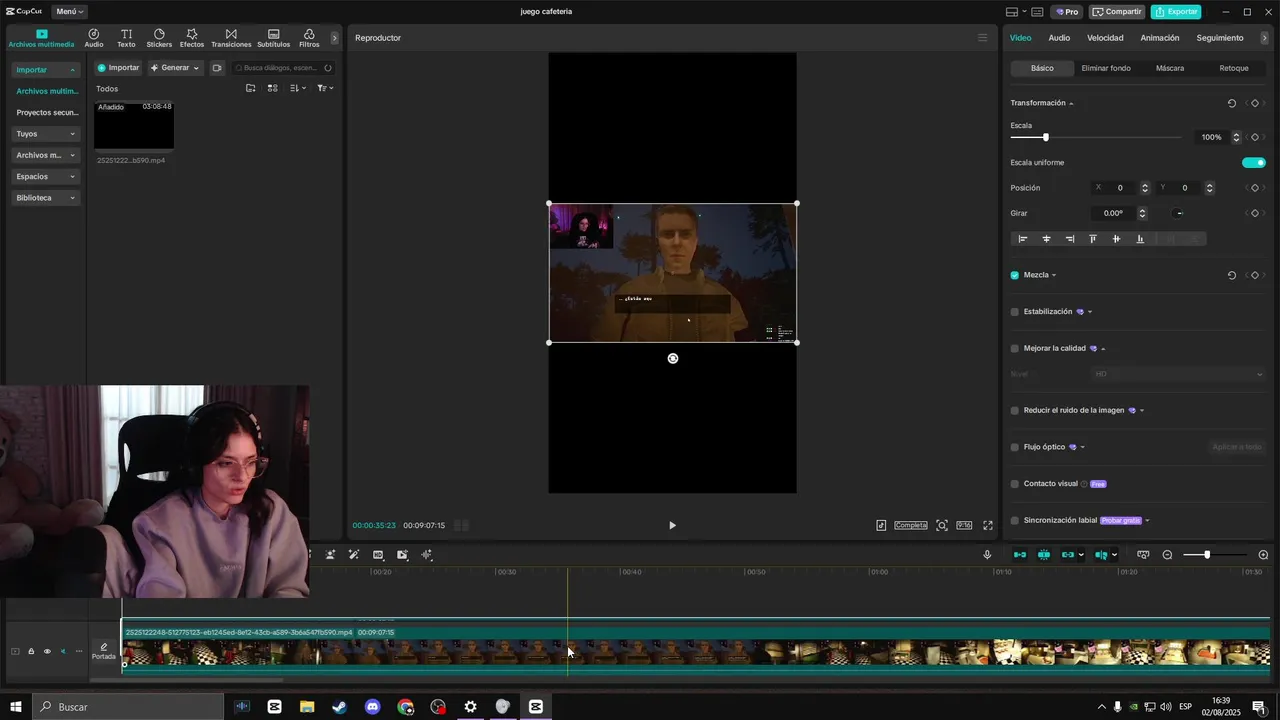Toggle auto-snapping icon on timeline
This screenshot has width=1280, height=720.
1044,555
